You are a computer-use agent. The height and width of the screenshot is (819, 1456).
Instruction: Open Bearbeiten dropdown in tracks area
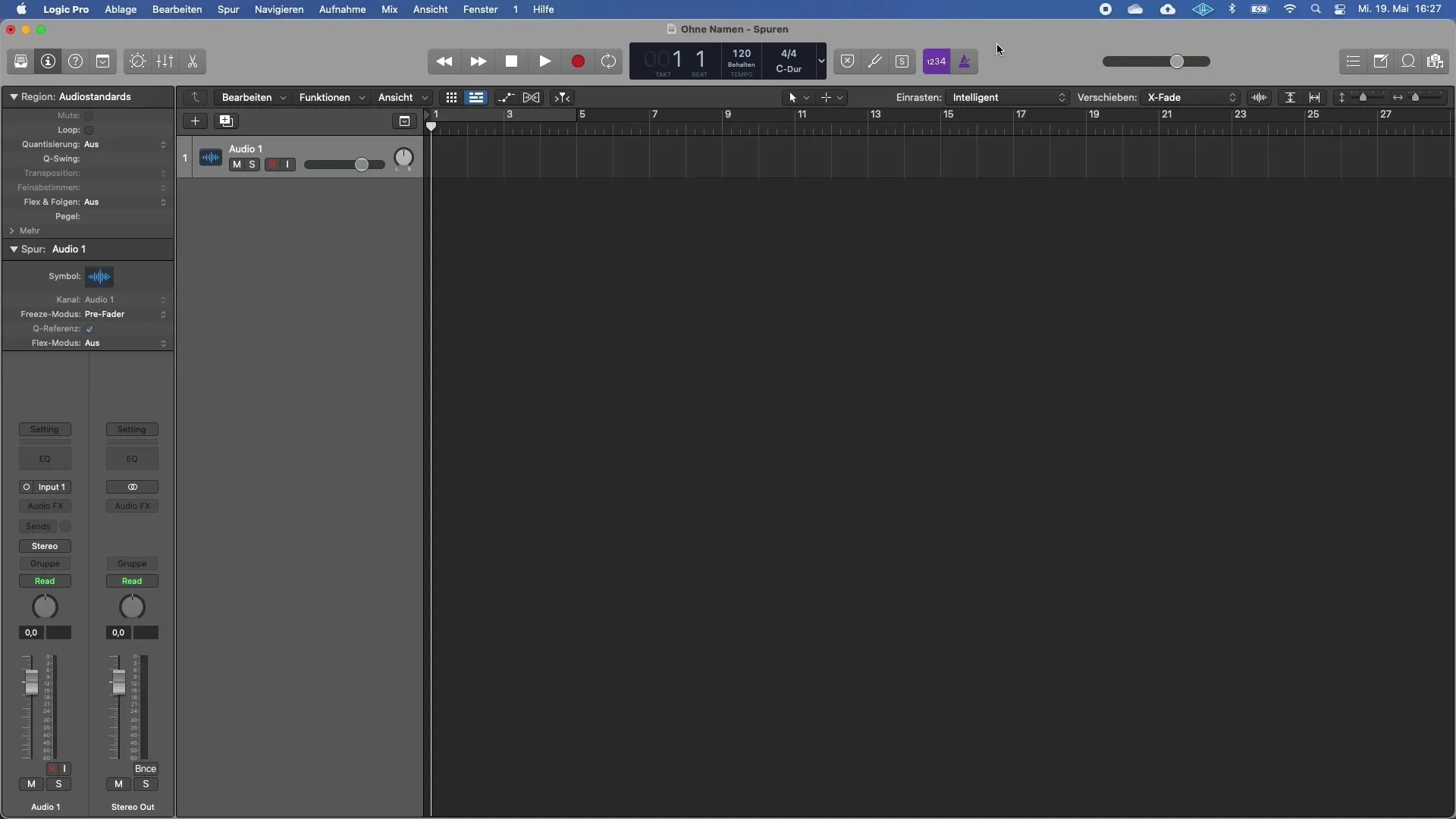[254, 97]
